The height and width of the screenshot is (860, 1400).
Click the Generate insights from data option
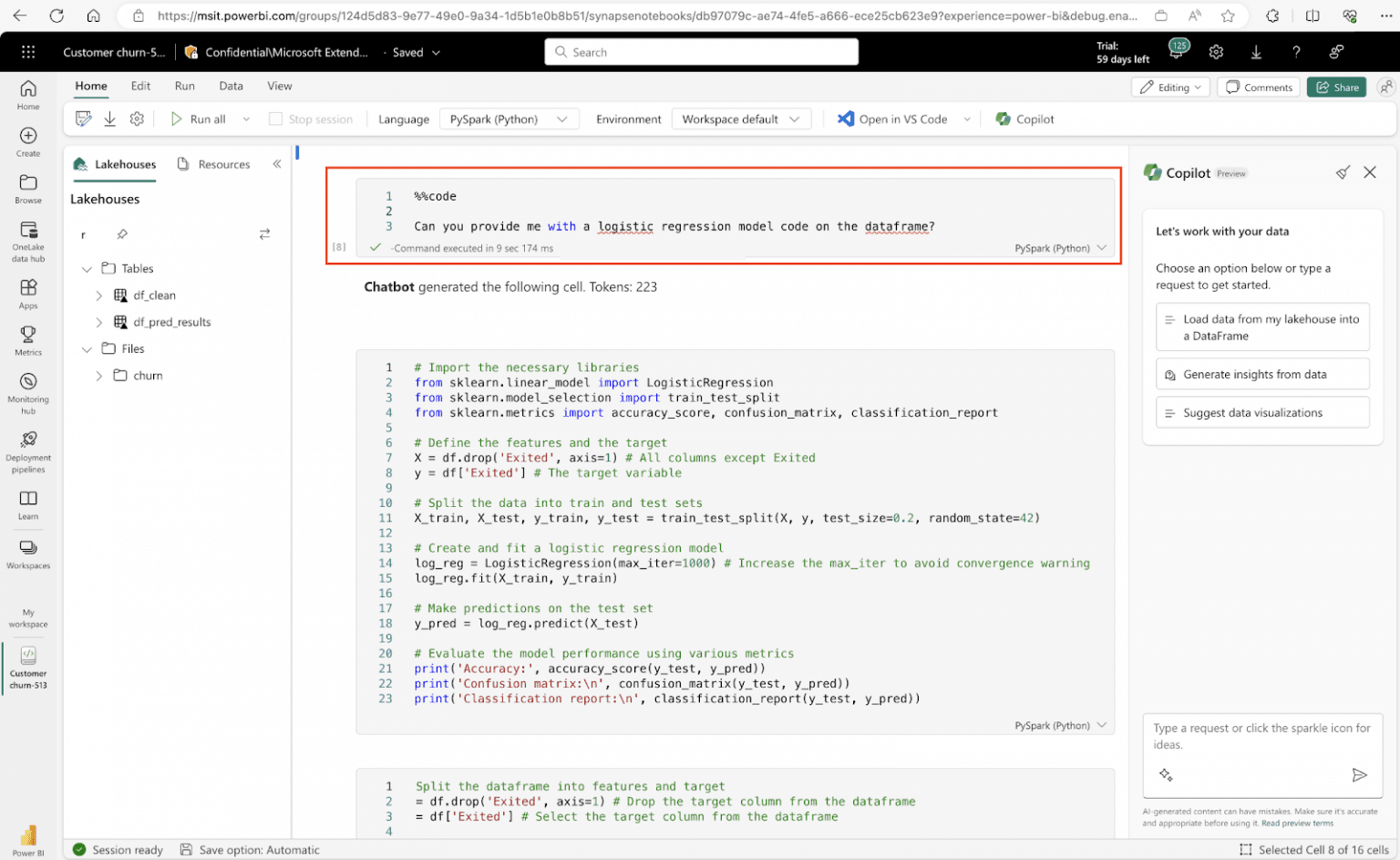point(1261,374)
